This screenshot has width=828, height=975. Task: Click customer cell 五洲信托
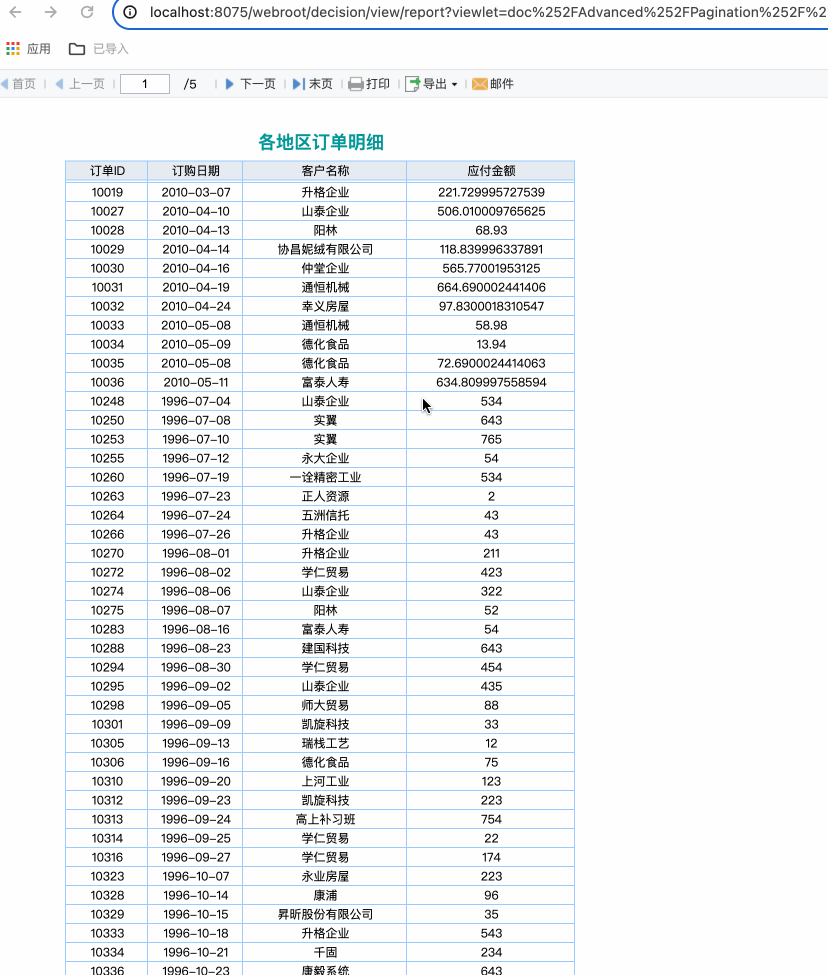point(324,515)
